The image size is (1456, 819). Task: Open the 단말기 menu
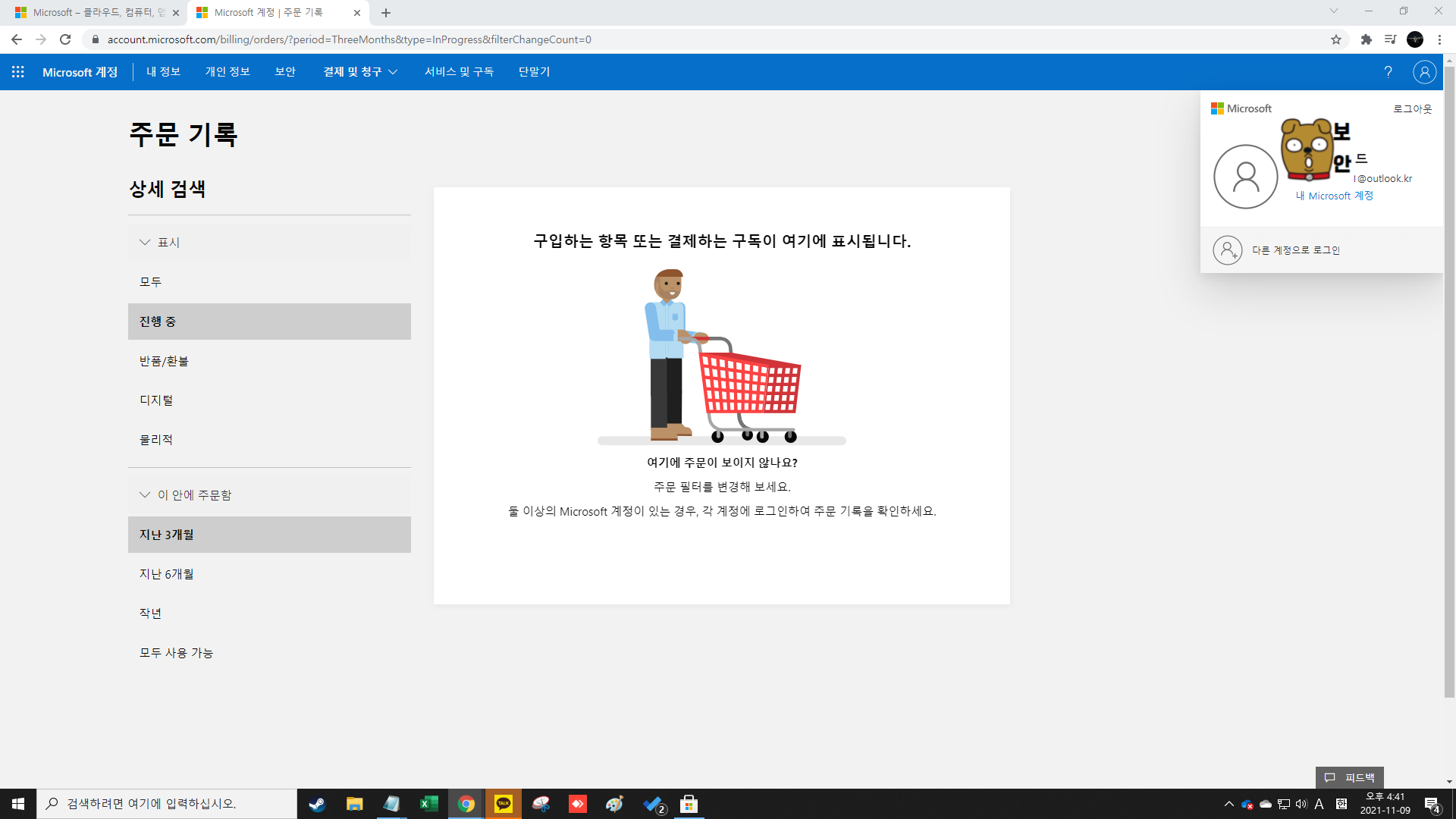pos(534,72)
